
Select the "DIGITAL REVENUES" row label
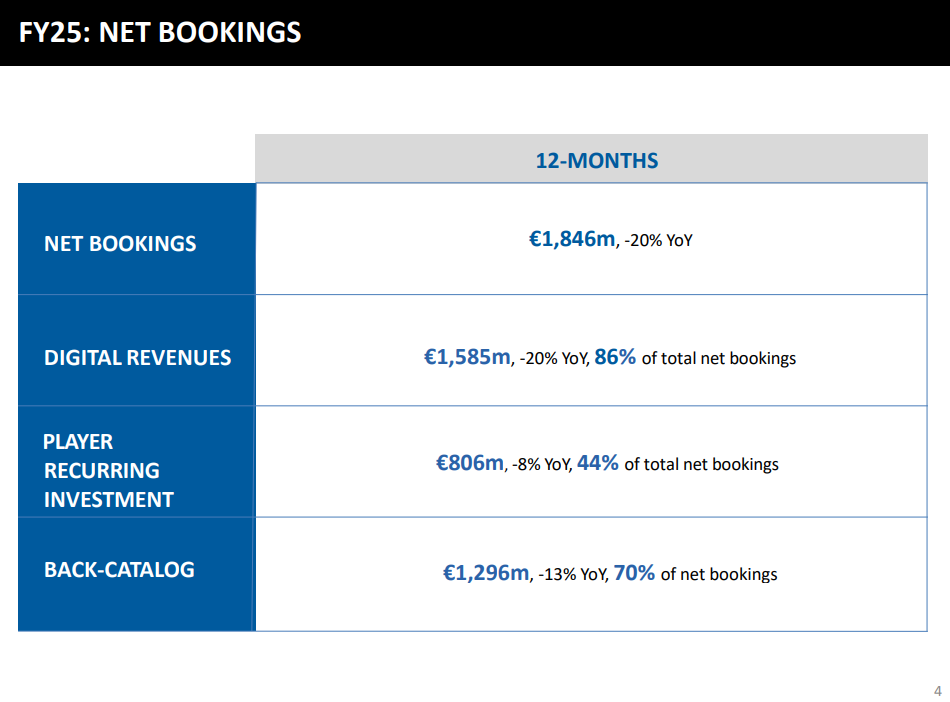tap(137, 358)
